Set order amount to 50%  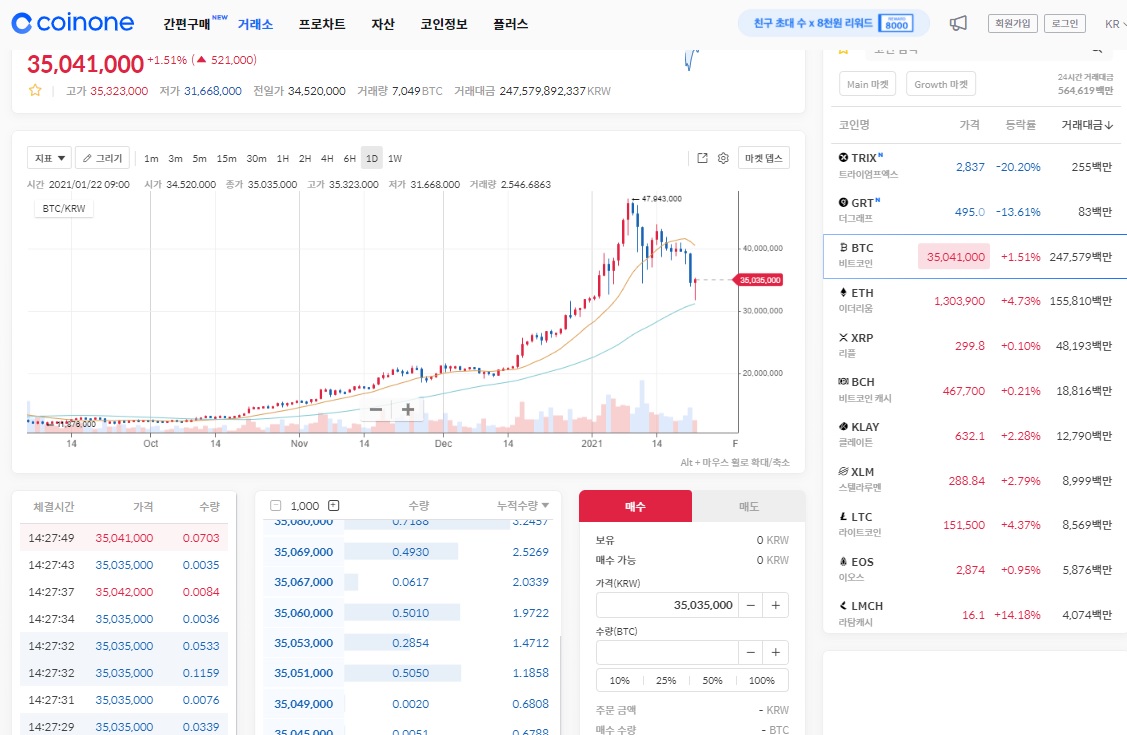click(x=712, y=680)
